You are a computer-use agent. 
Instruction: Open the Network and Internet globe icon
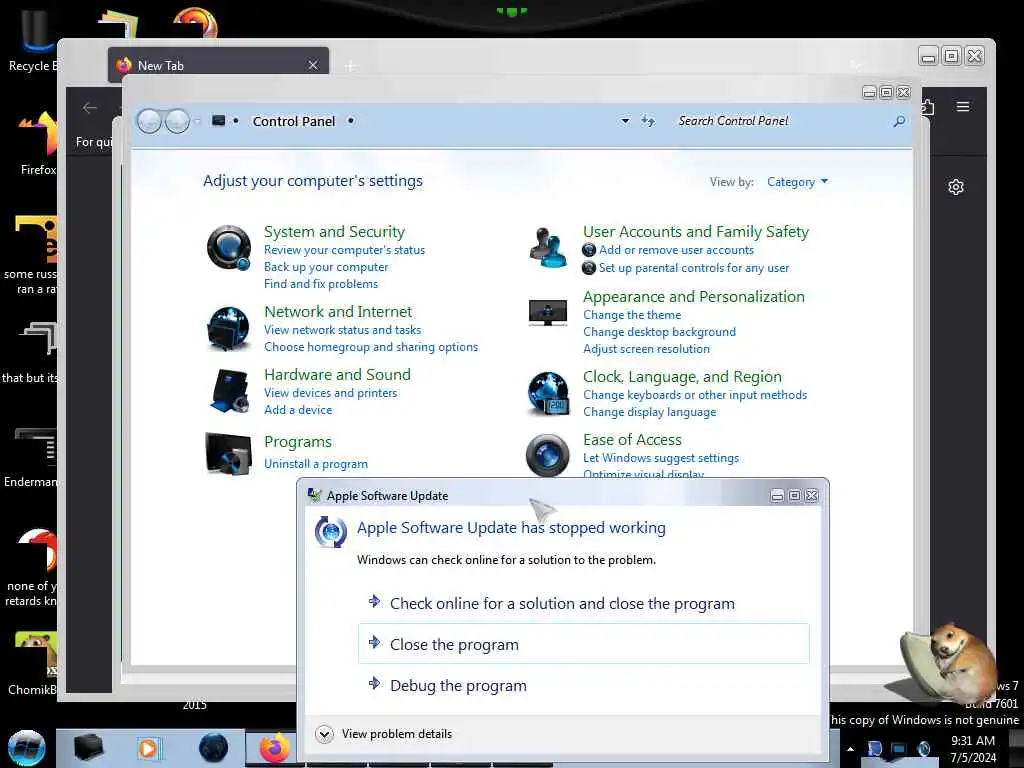click(229, 328)
